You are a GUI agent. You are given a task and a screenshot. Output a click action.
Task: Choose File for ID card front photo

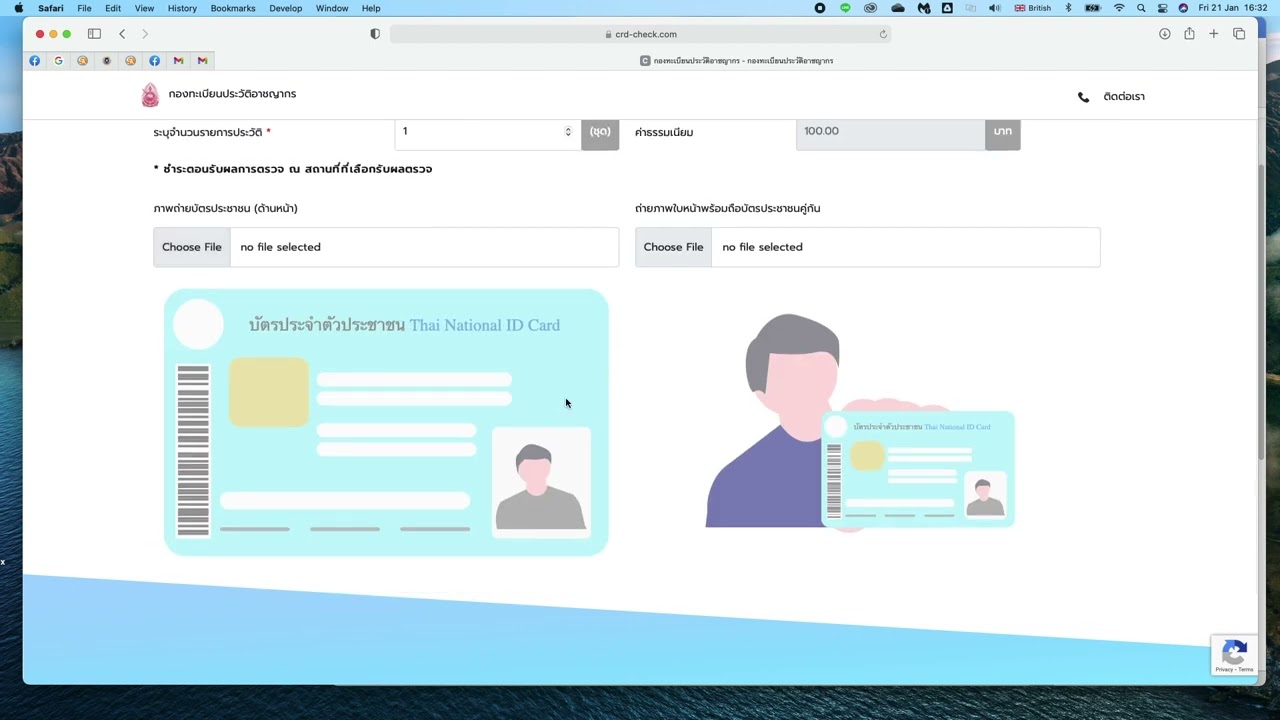point(192,247)
